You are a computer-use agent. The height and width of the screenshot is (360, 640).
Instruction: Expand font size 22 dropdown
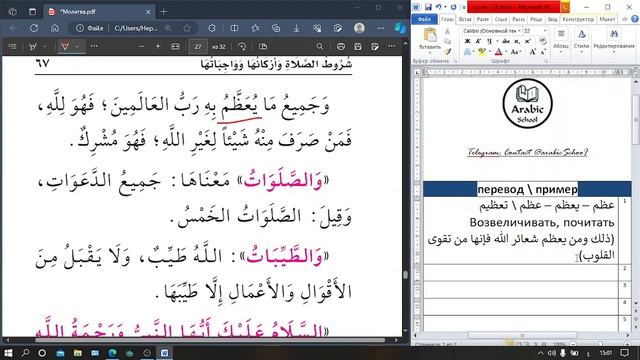545,31
